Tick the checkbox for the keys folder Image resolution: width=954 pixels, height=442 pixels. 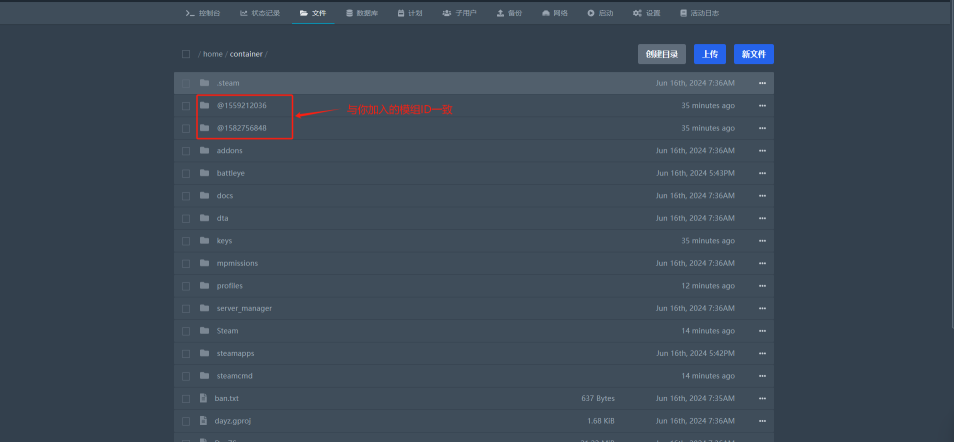(x=186, y=240)
